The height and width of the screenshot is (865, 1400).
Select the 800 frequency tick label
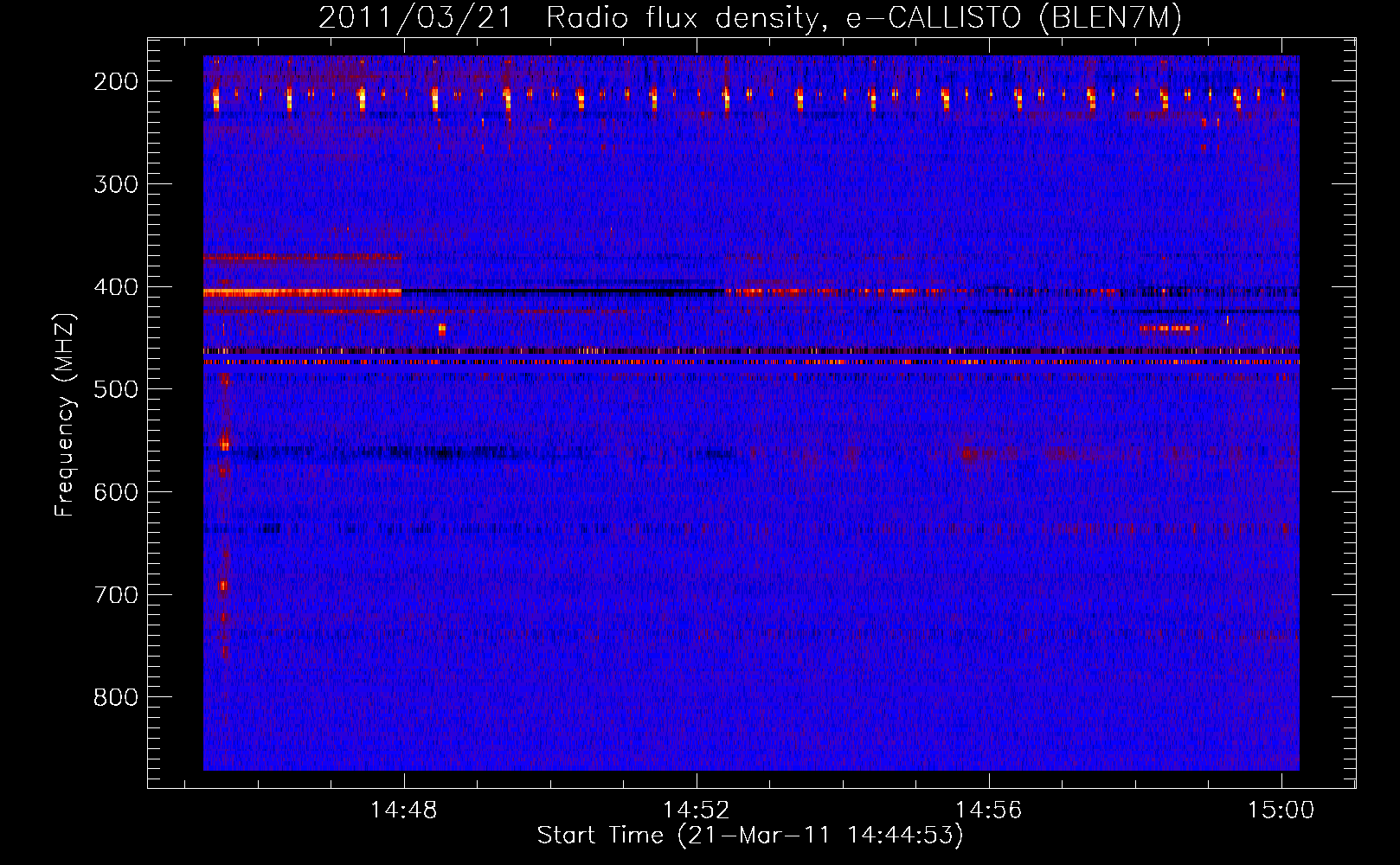click(115, 697)
